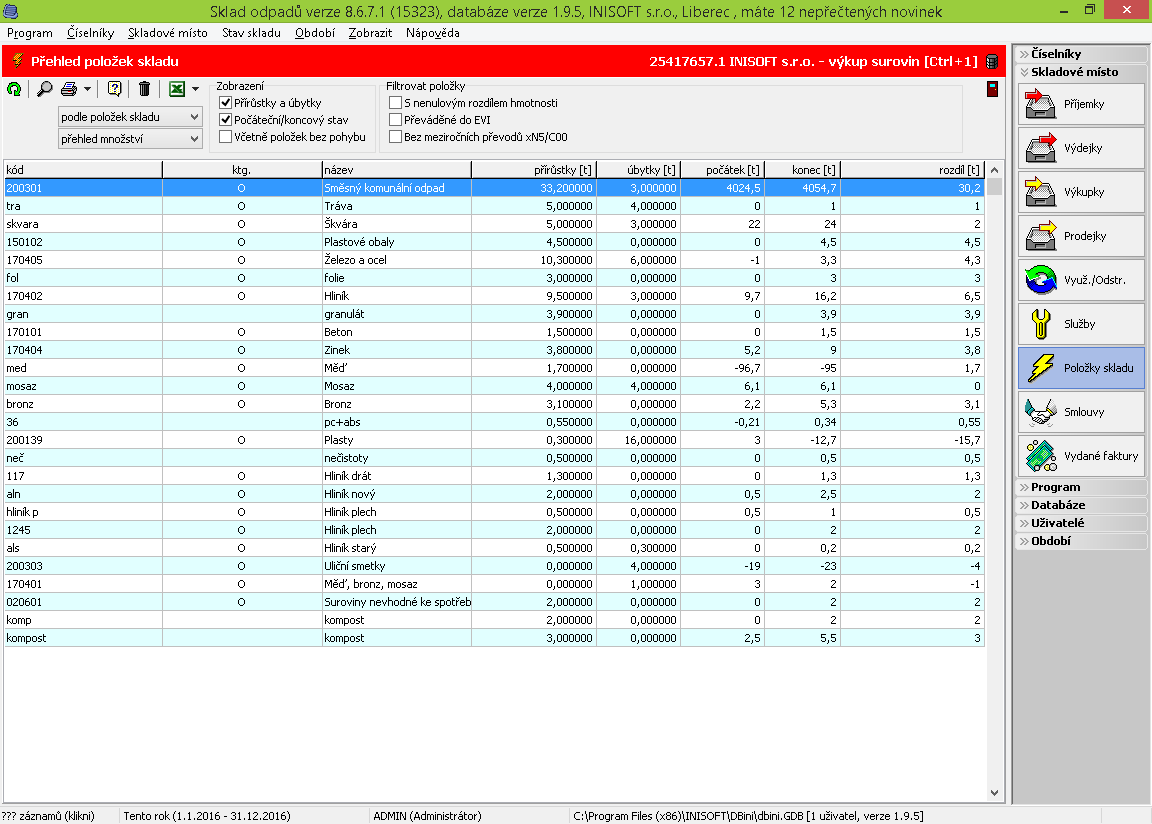Click the table's scroll up arrow

(995, 170)
